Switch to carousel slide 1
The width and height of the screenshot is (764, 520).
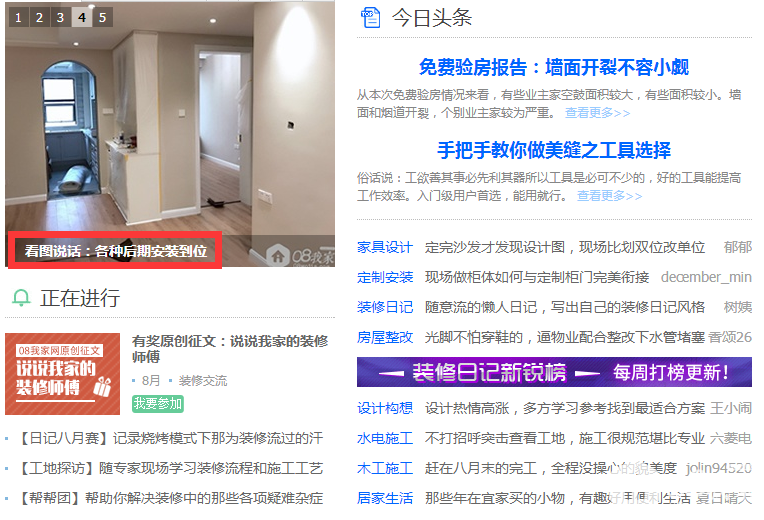[x=19, y=18]
